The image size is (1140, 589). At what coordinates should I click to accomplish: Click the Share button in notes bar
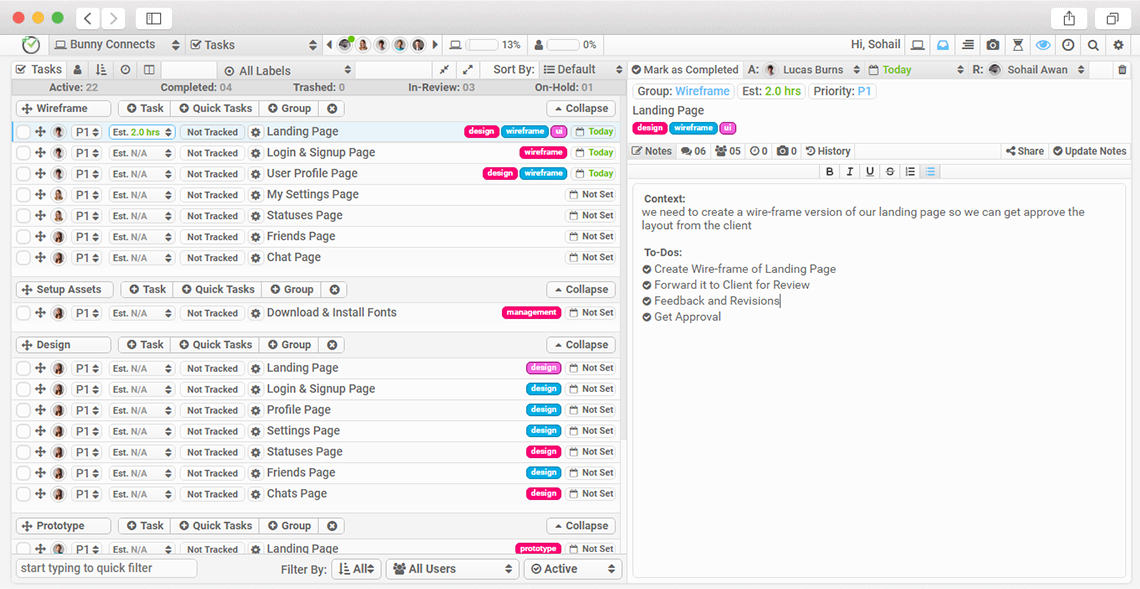tap(1025, 151)
